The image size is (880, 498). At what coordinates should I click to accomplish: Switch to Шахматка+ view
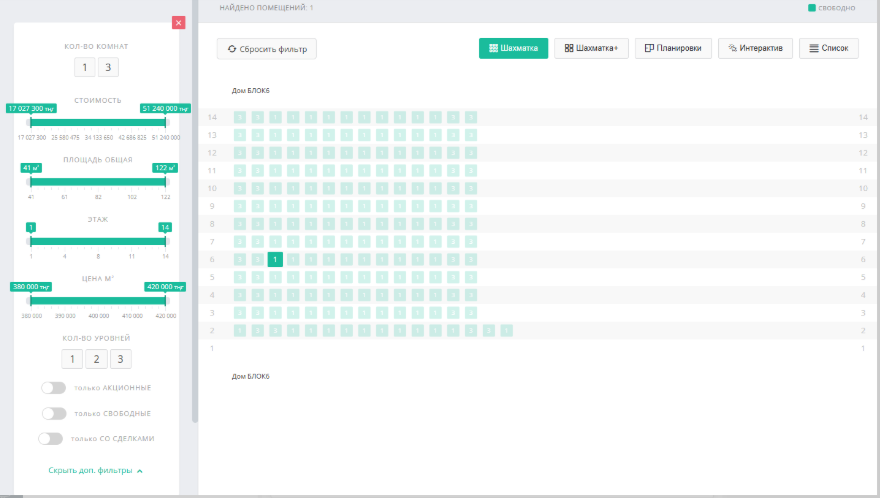click(x=591, y=48)
